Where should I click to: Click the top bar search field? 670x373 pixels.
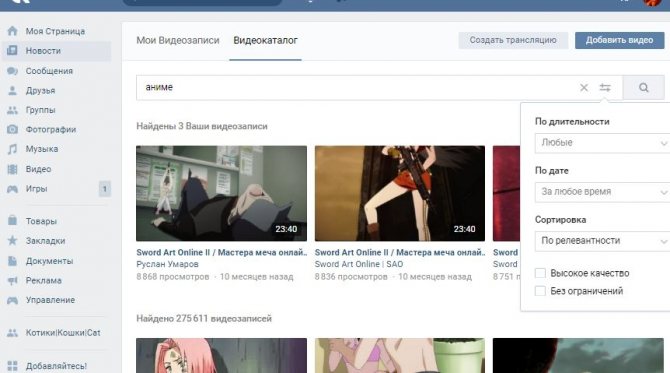coord(202,2)
